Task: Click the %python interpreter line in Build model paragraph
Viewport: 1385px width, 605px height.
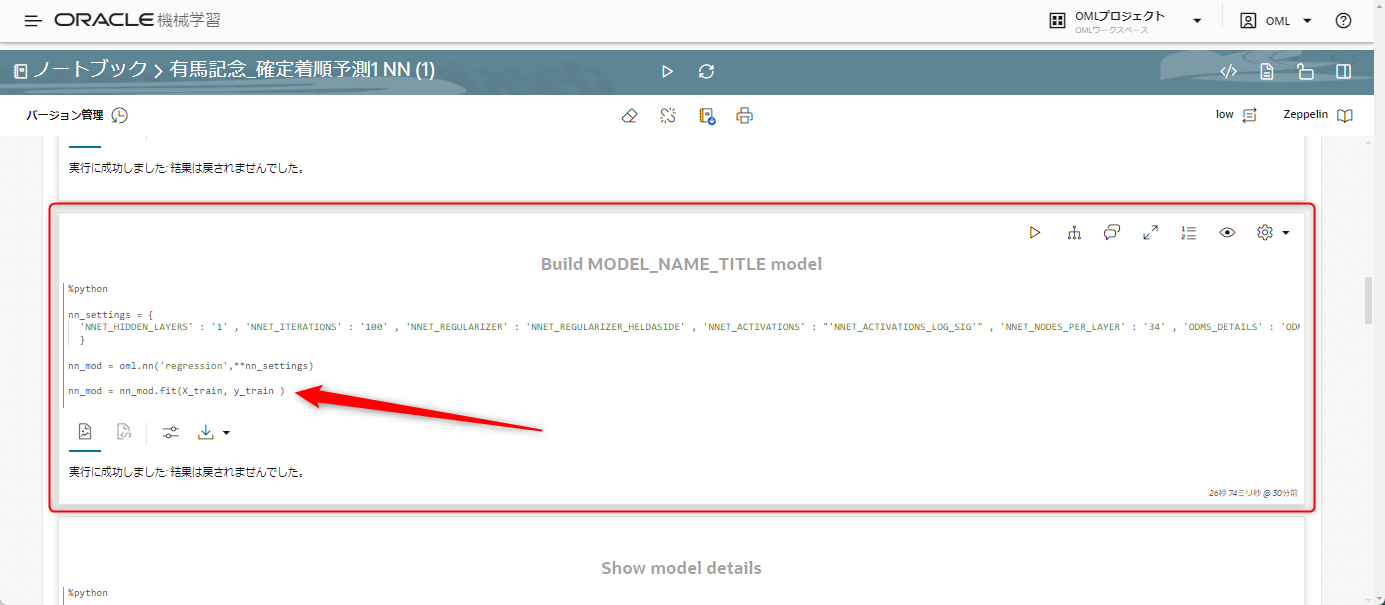Action: tap(87, 289)
